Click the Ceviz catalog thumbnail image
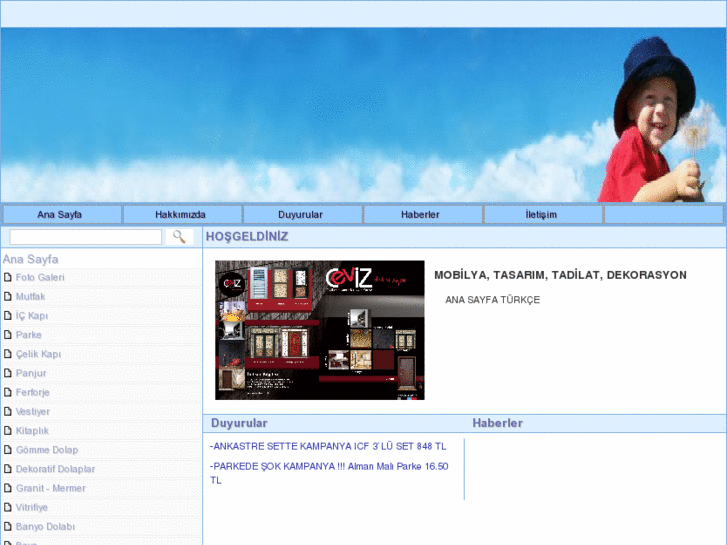The height and width of the screenshot is (545, 727). 319,330
